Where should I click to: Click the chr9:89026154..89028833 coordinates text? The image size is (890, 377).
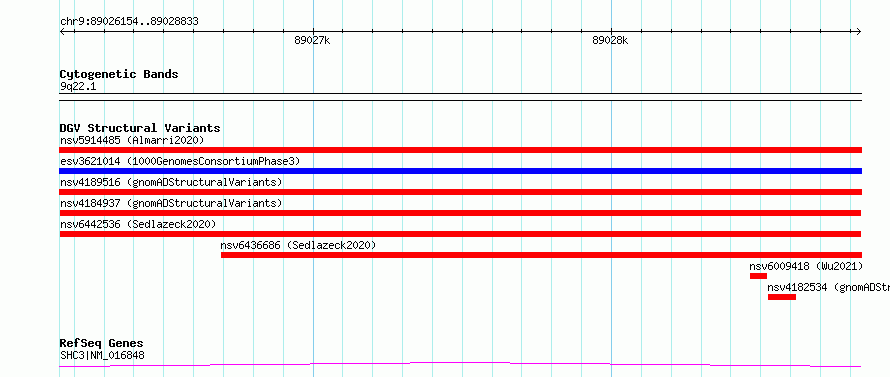pos(129,22)
